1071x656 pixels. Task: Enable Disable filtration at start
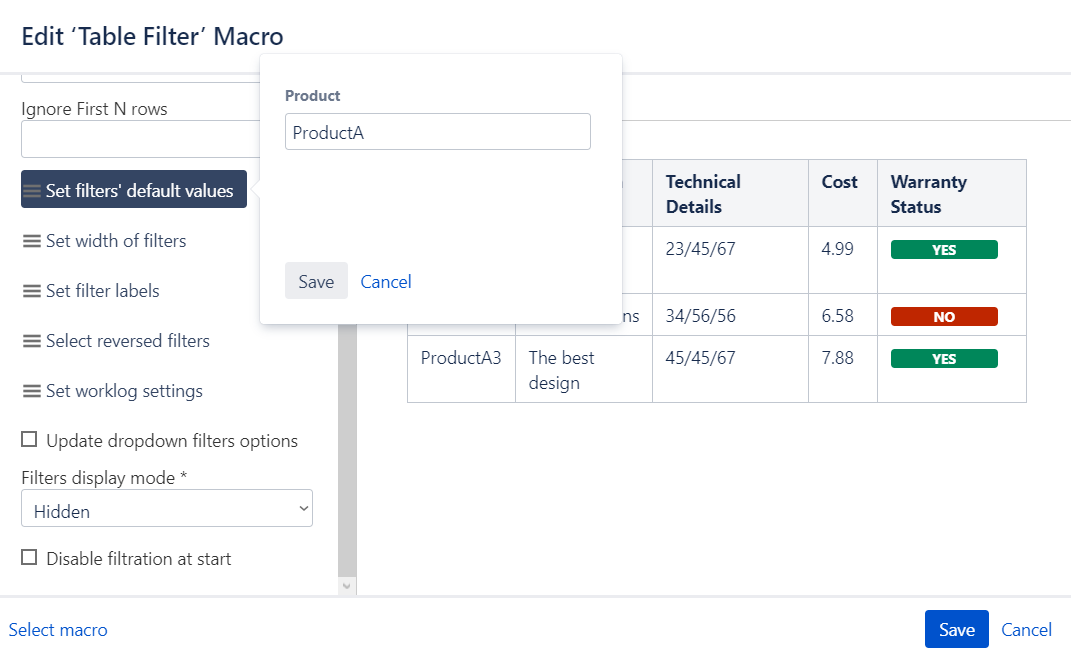pyautogui.click(x=29, y=558)
